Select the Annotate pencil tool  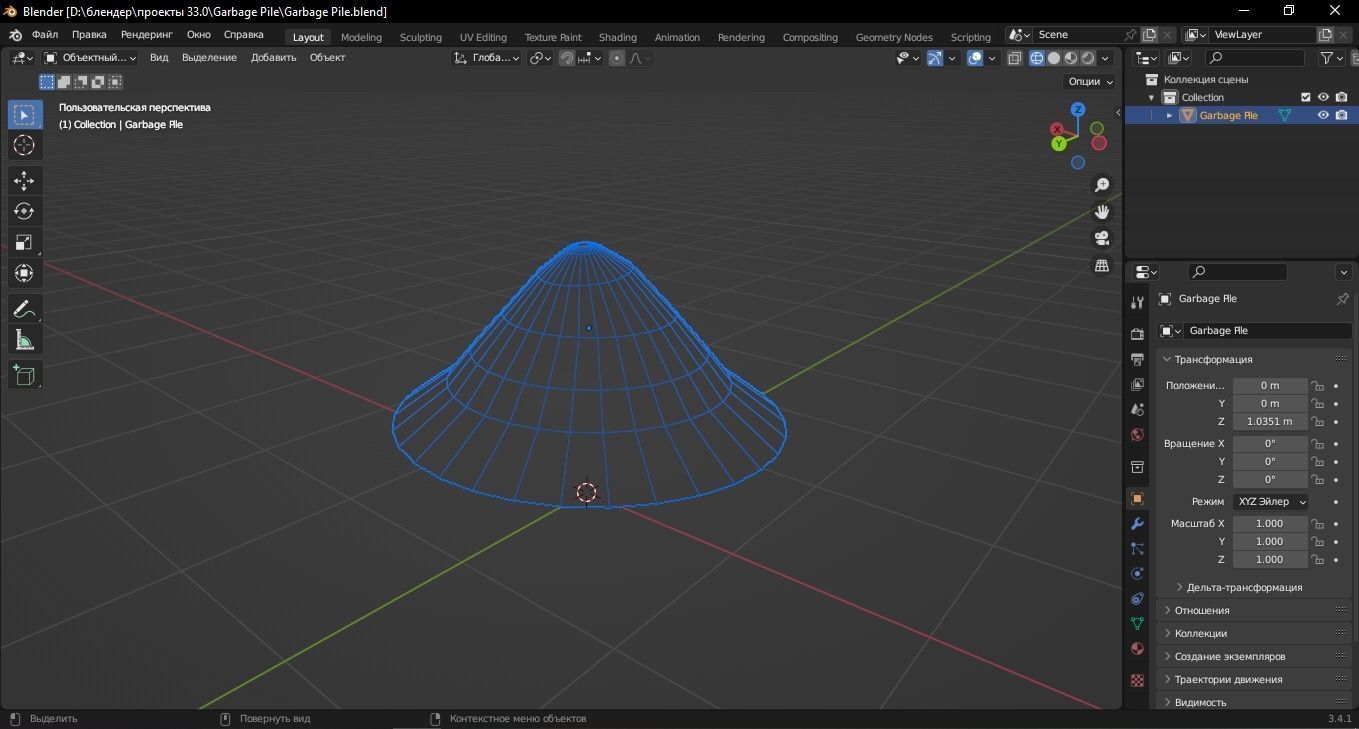point(24,309)
